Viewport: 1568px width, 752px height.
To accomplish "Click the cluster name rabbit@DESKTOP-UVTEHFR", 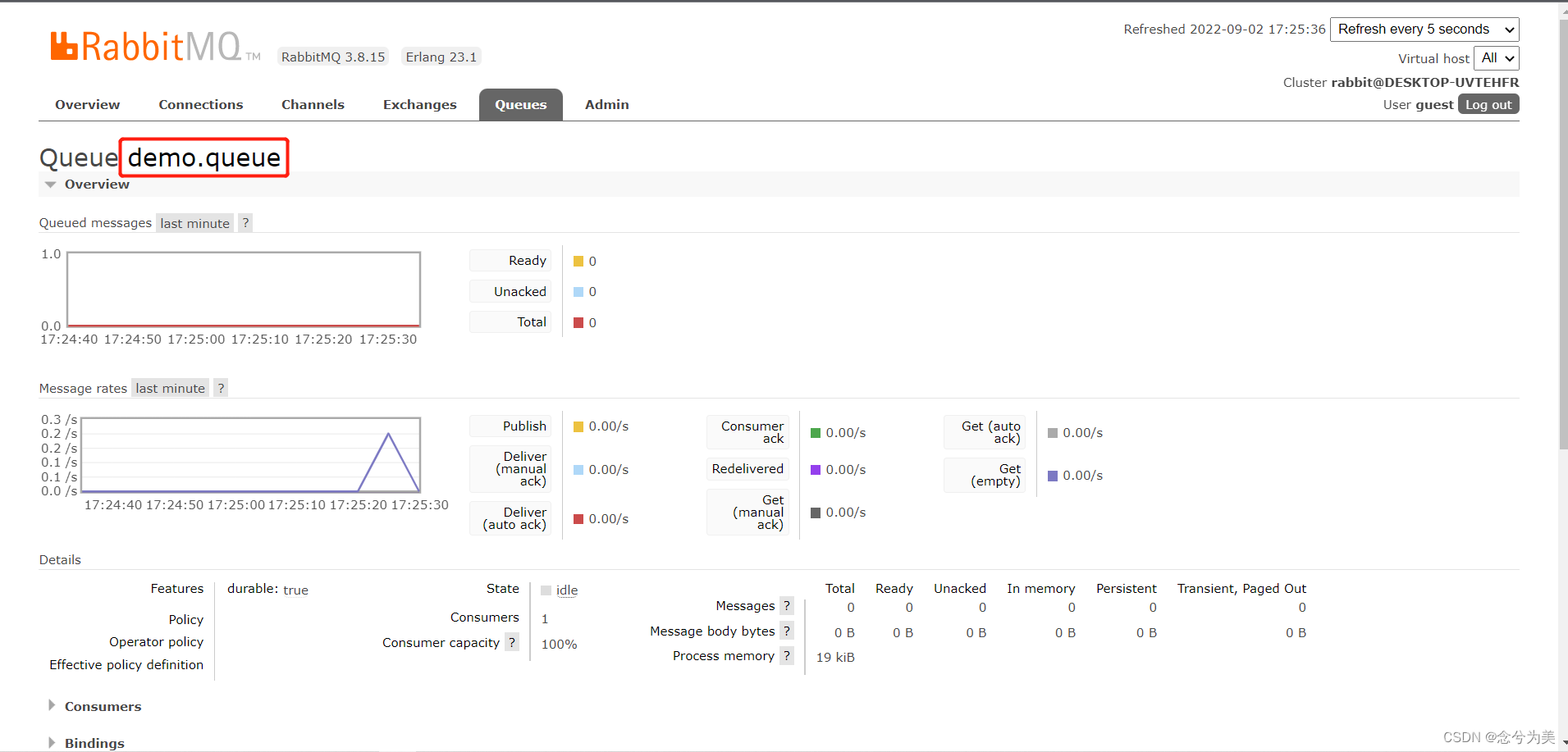I will pos(1425,82).
